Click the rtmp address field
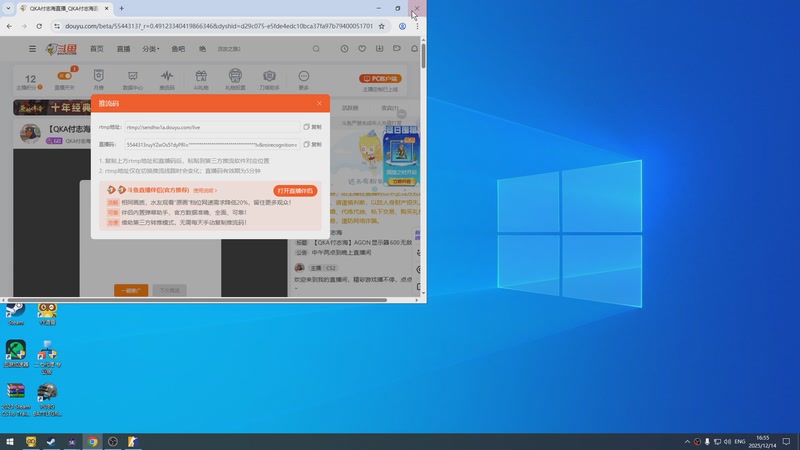The image size is (800, 450). [x=212, y=127]
